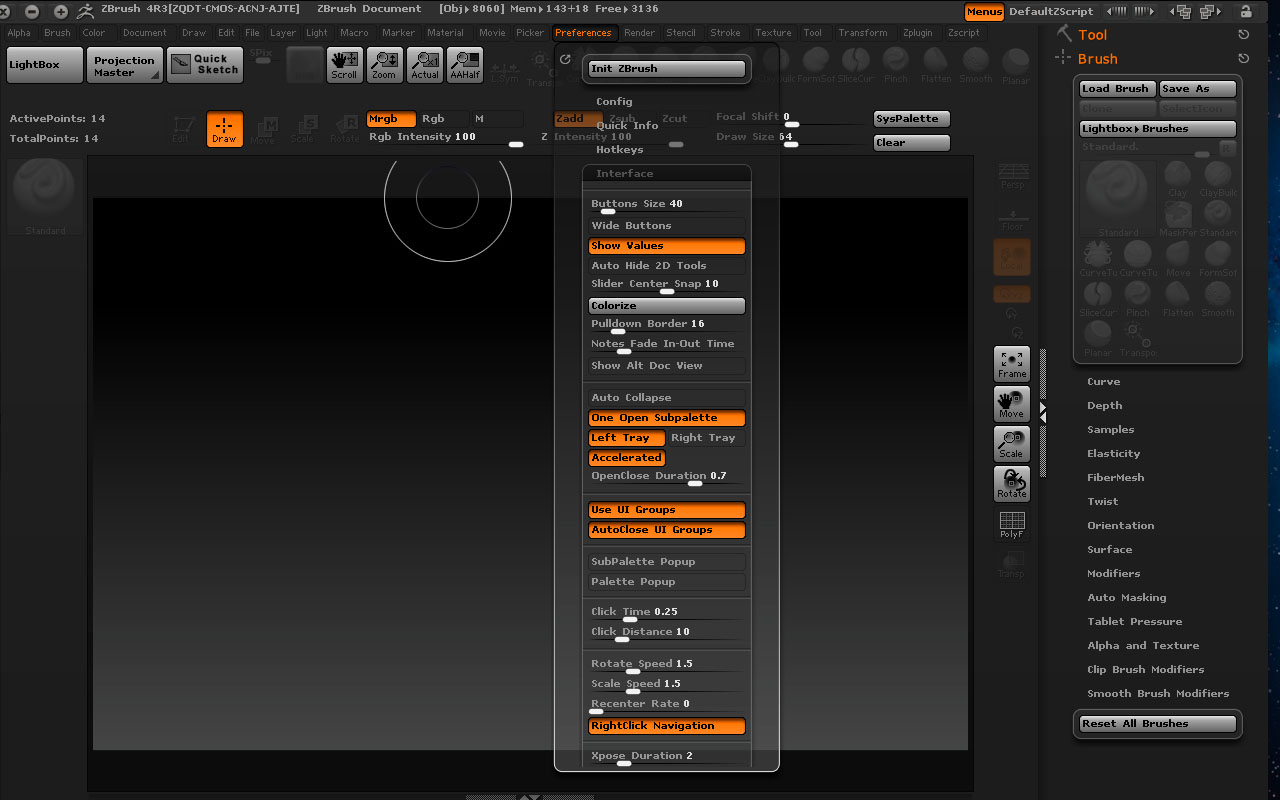Screen dimensions: 1280x800
Task: Open the Document menu
Action: [144, 33]
